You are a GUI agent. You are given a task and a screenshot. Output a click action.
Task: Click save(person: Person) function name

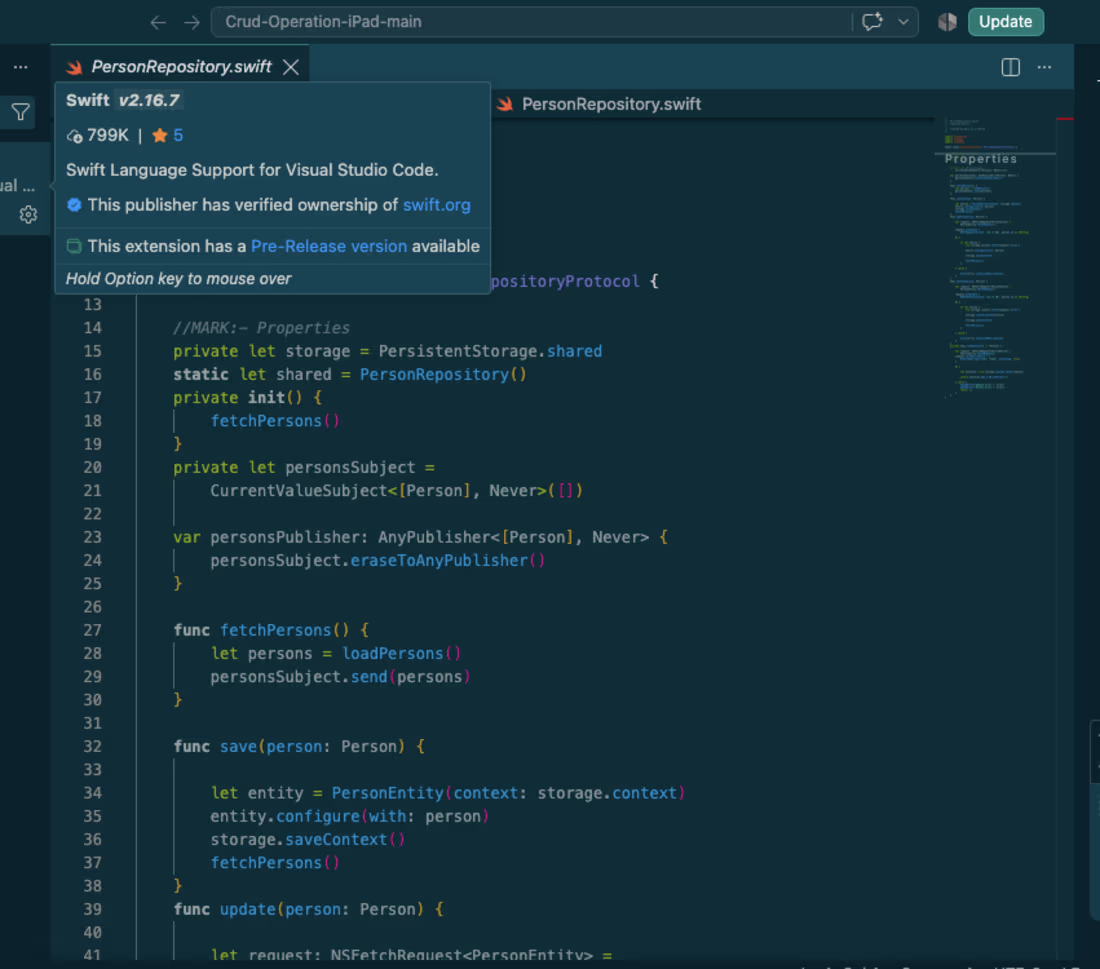coord(238,747)
